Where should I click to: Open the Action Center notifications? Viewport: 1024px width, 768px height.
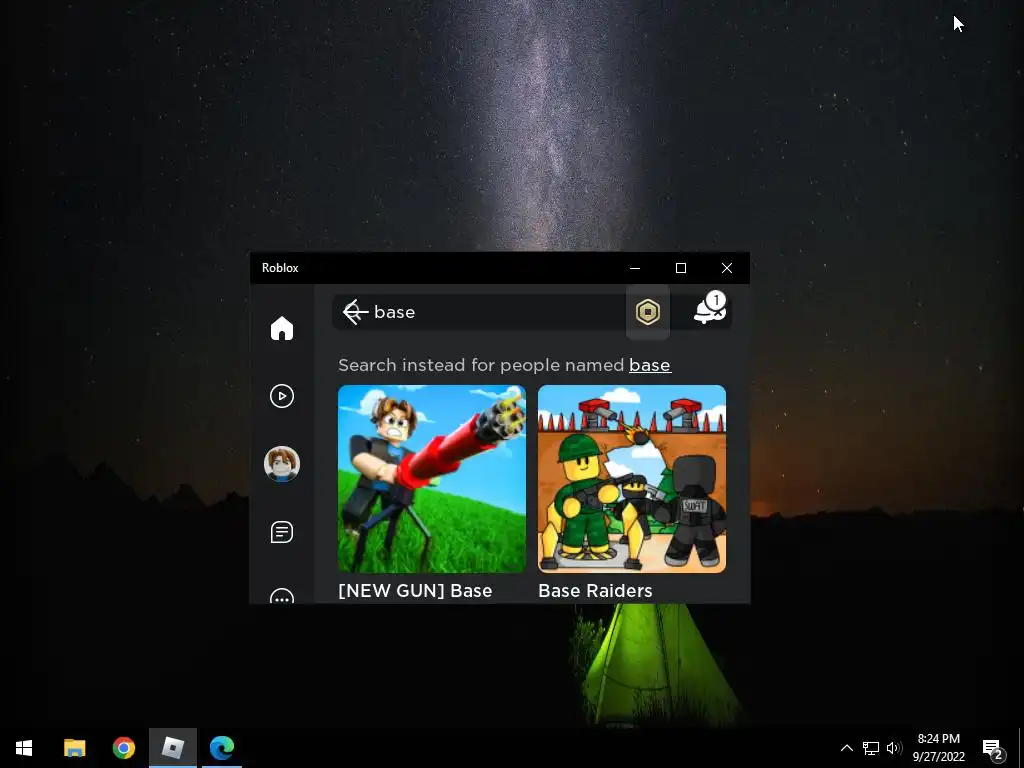pos(993,748)
